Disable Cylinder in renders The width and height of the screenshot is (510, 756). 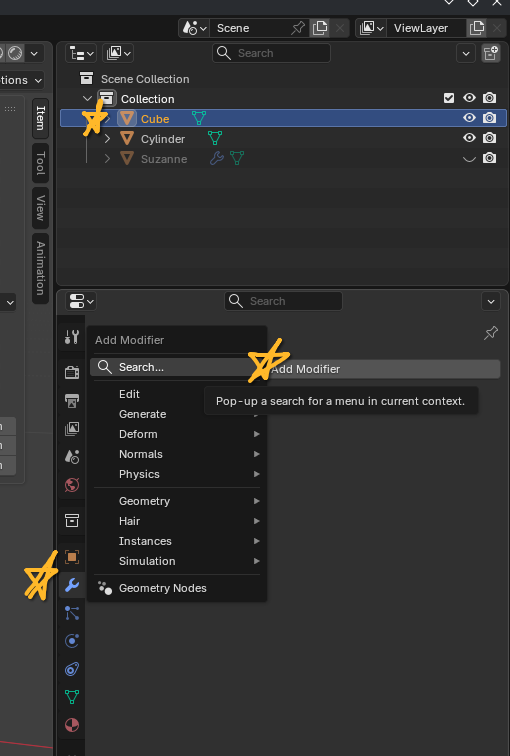coord(489,138)
